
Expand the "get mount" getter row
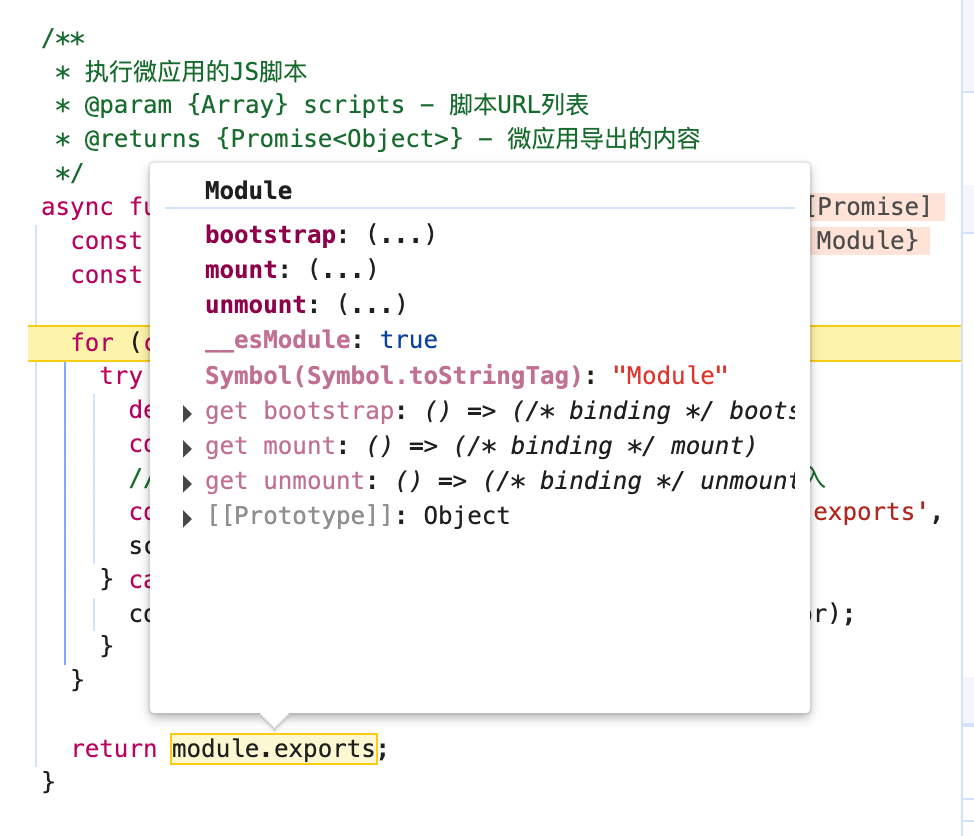click(x=187, y=448)
